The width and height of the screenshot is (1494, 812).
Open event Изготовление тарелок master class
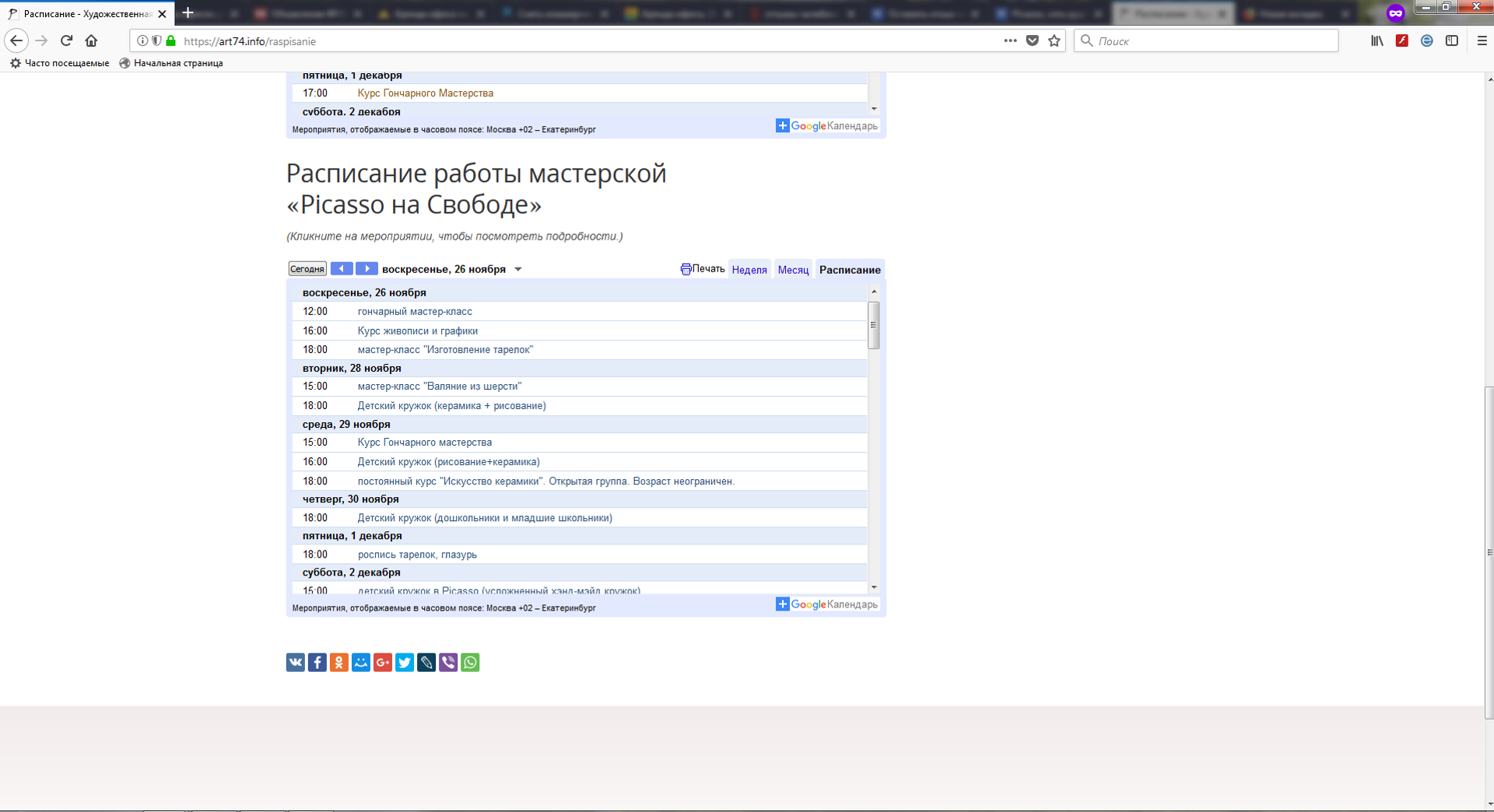(x=445, y=350)
